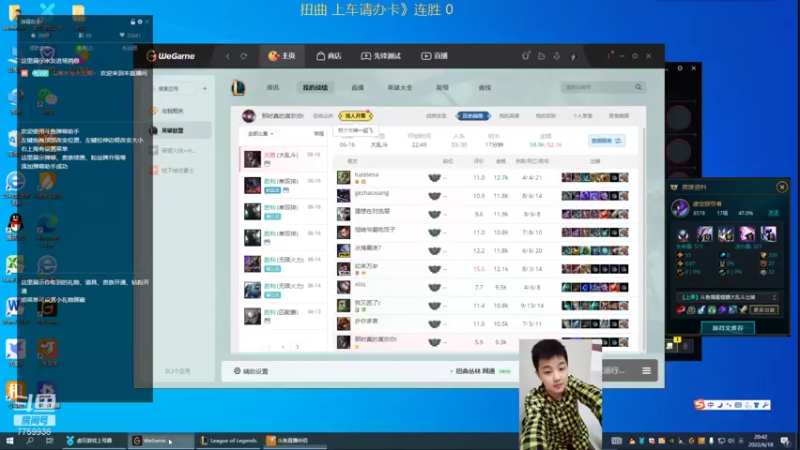Click the player profile avatar in header

tap(249, 116)
